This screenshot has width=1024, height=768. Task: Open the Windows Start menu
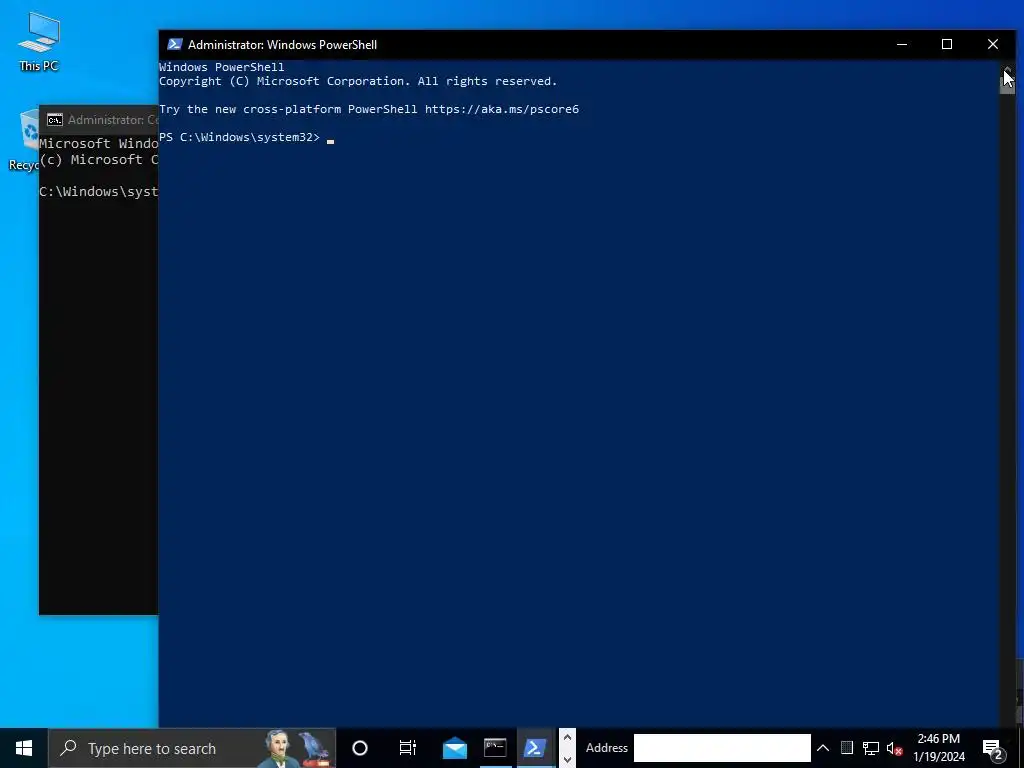pos(24,748)
